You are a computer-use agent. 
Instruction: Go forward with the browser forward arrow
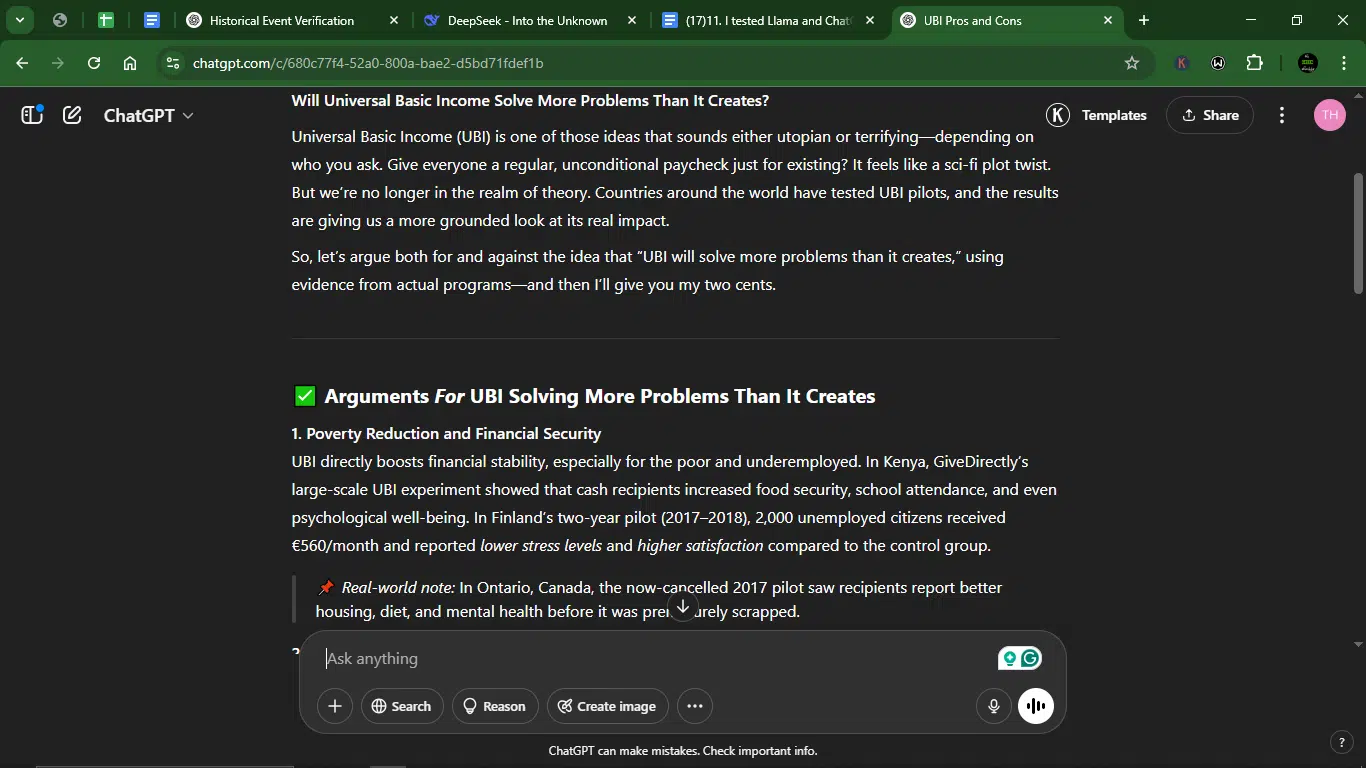58,63
